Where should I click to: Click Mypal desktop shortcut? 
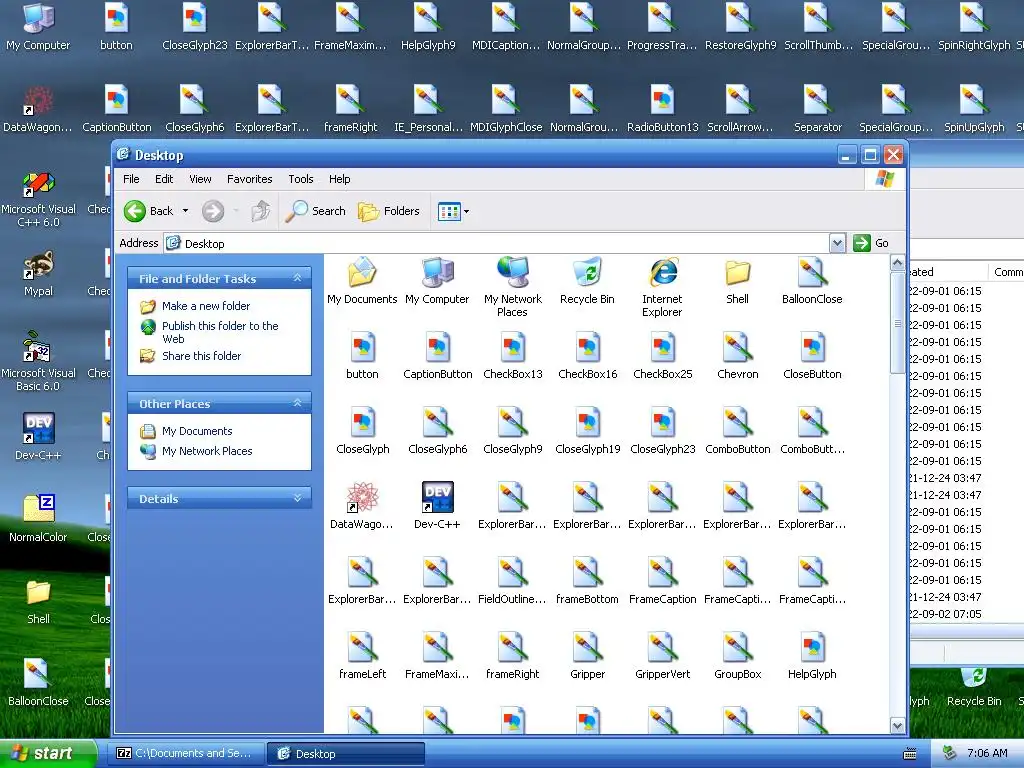38,274
